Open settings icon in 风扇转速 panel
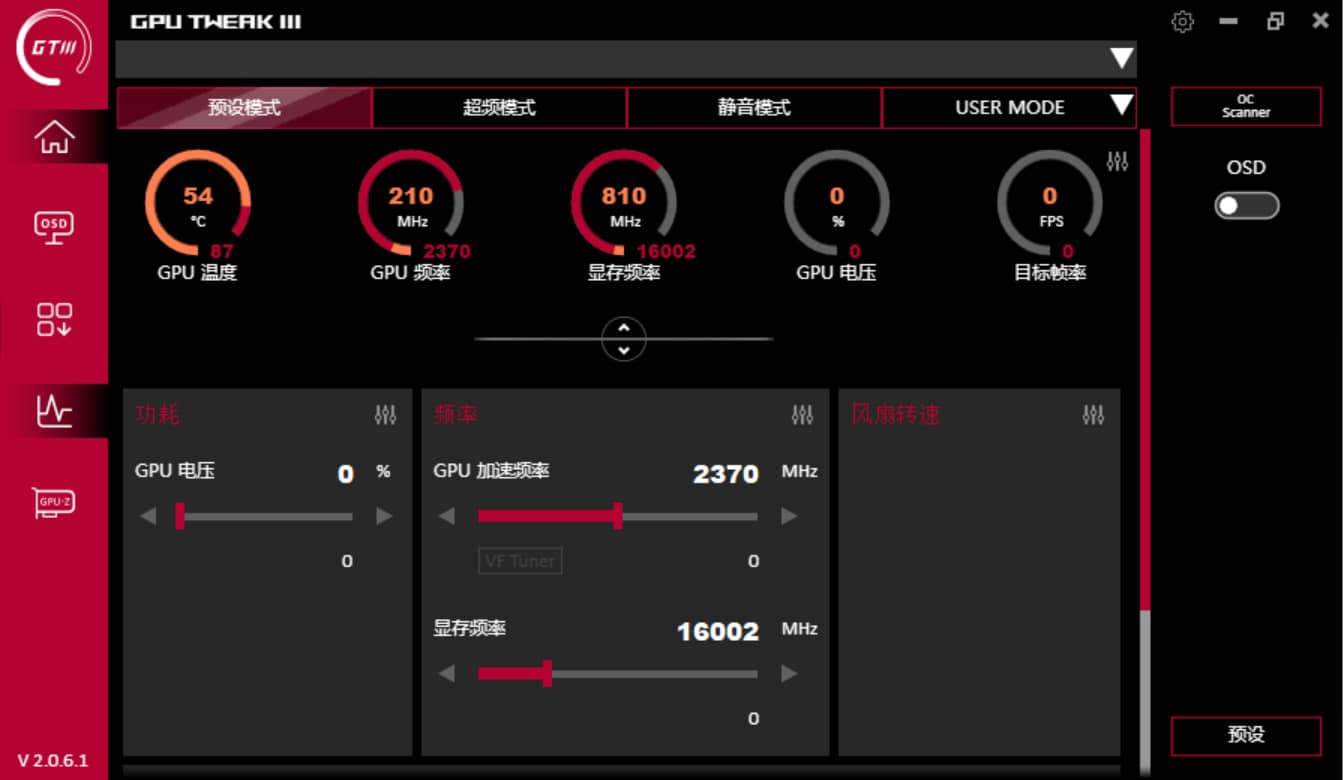Image resolution: width=1343 pixels, height=780 pixels. coord(1093,415)
